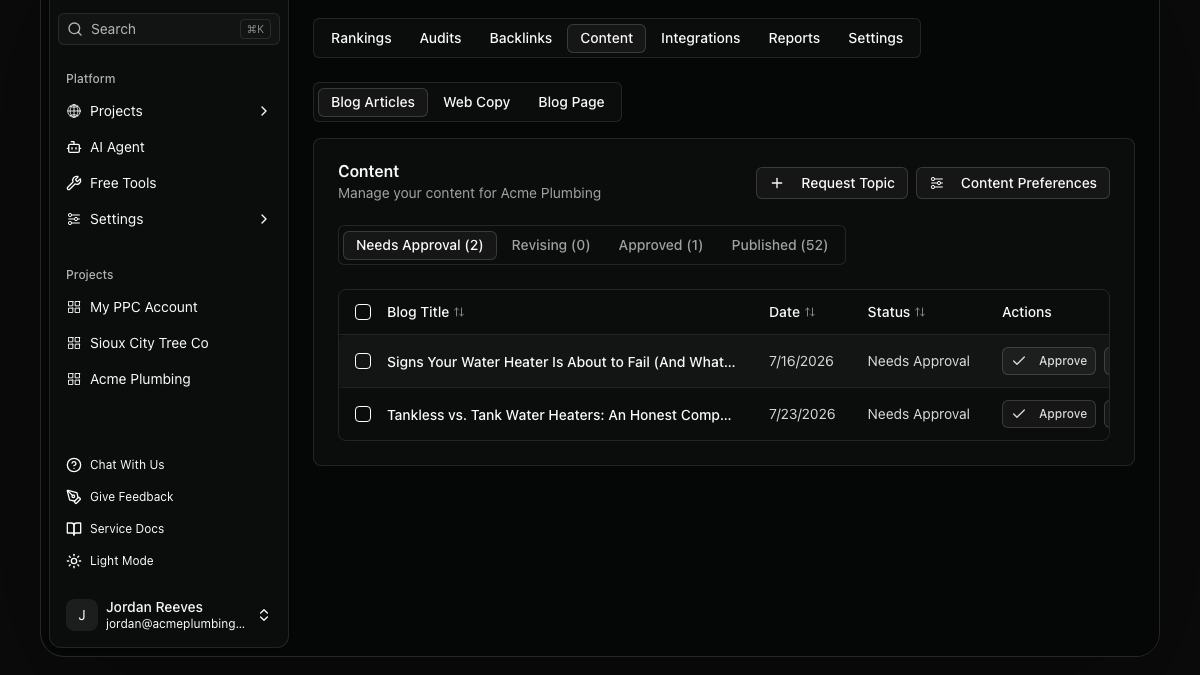Click the Give Feedback pen icon
1200x675 pixels.
(74, 497)
